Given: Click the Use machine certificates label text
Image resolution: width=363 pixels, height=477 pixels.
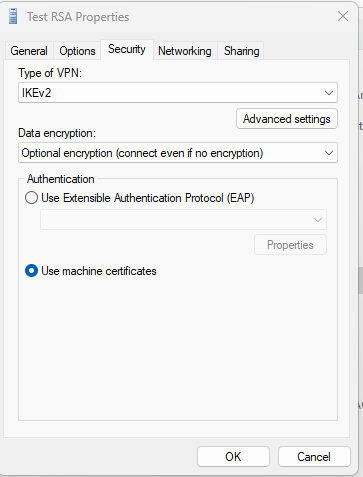Looking at the screenshot, I should pyautogui.click(x=99, y=271).
